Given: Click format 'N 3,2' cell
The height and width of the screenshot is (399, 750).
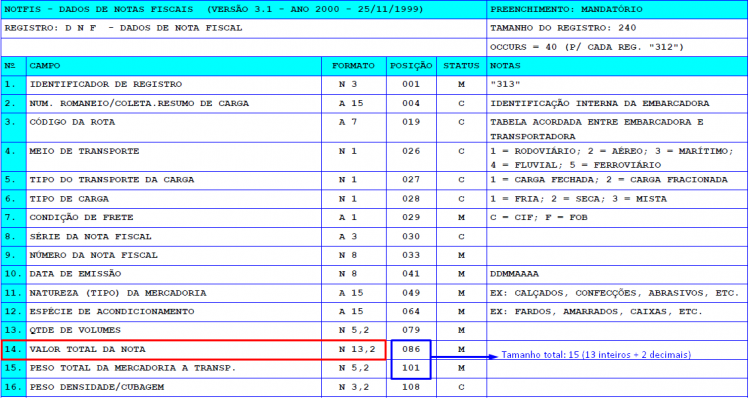Looking at the screenshot, I should pyautogui.click(x=354, y=388).
